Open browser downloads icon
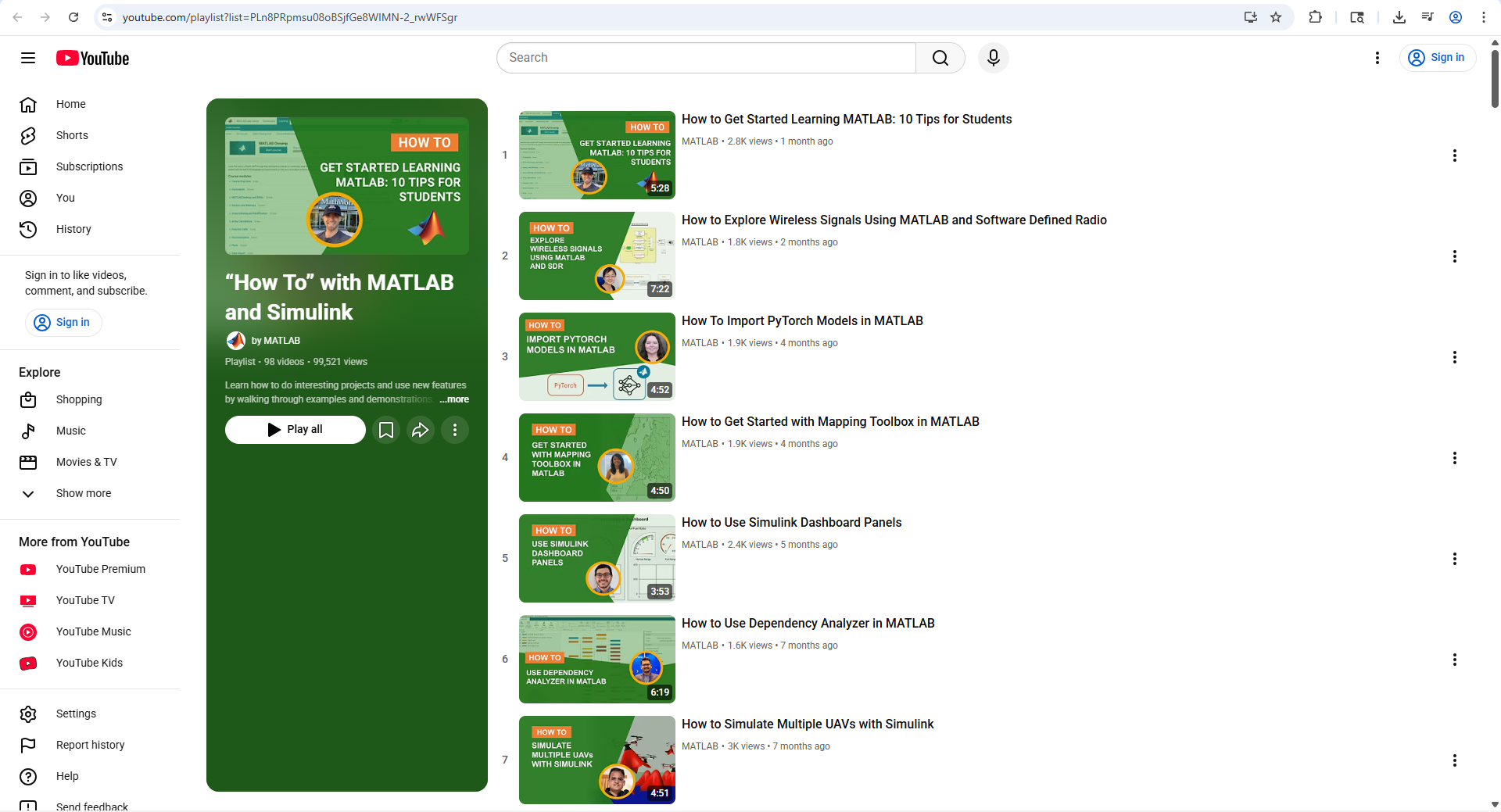The height and width of the screenshot is (812, 1501). tap(1399, 17)
